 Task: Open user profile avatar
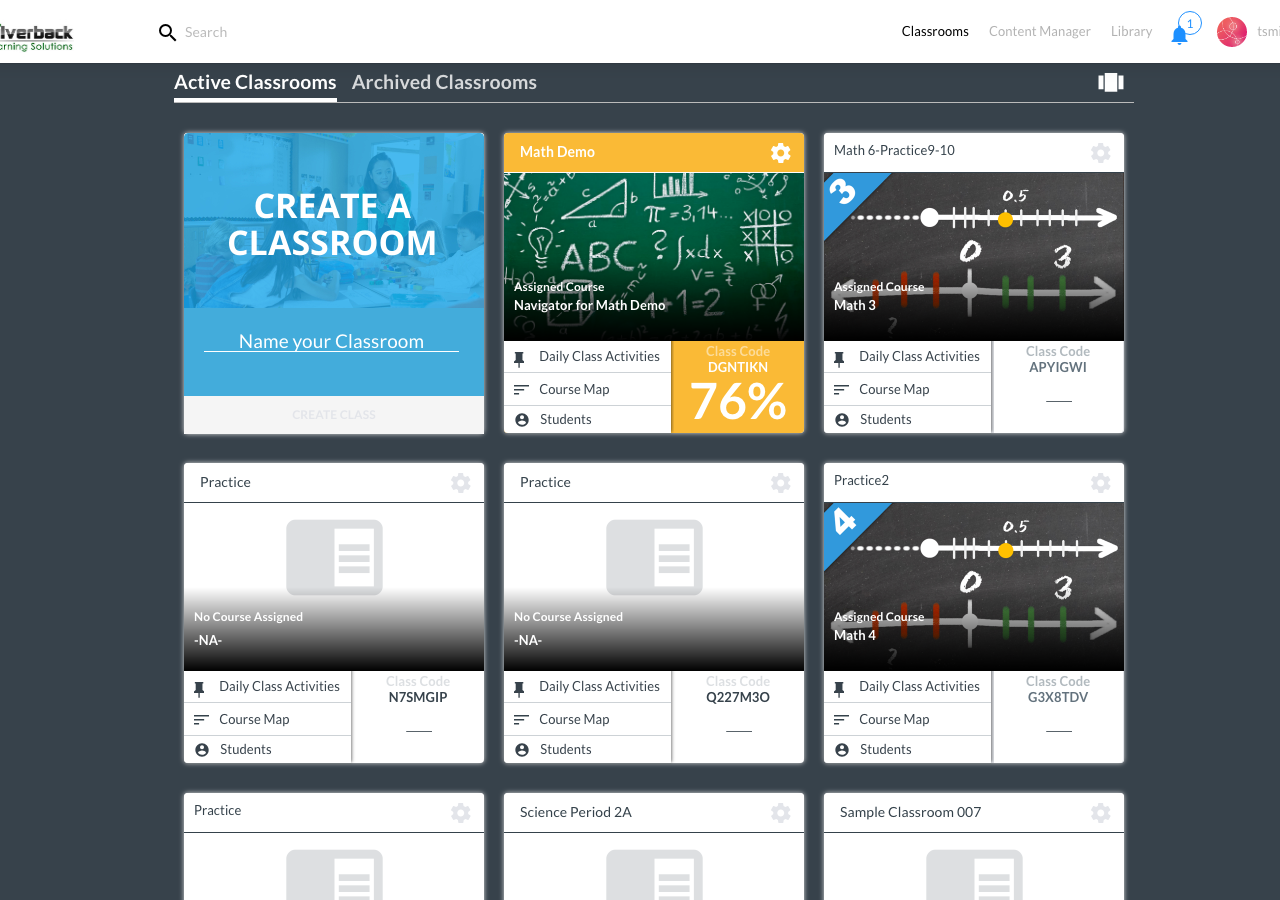pyautogui.click(x=1231, y=32)
